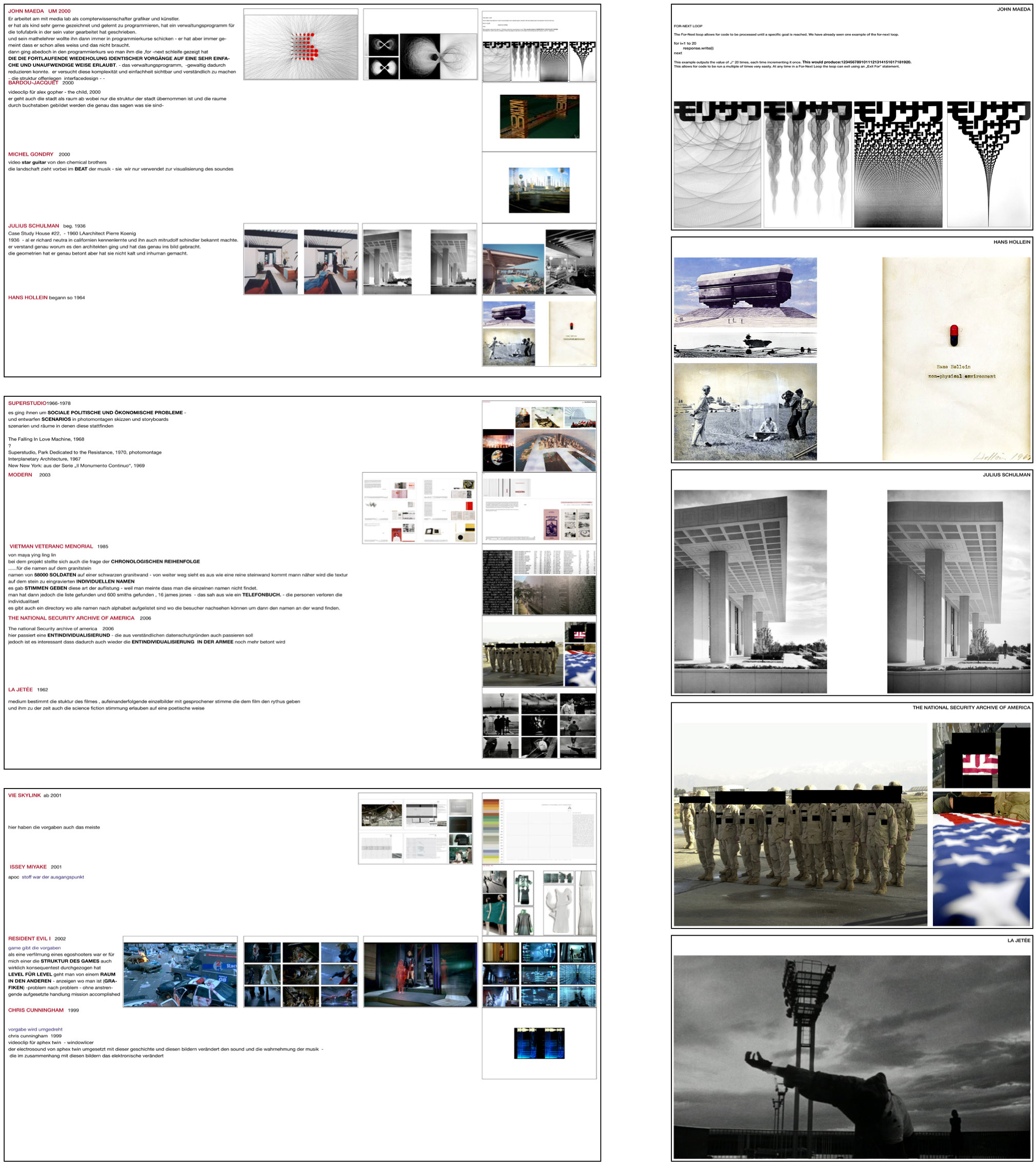Open the large censored soldiers photograph
This screenshot has width=1036, height=1169.
[800, 824]
